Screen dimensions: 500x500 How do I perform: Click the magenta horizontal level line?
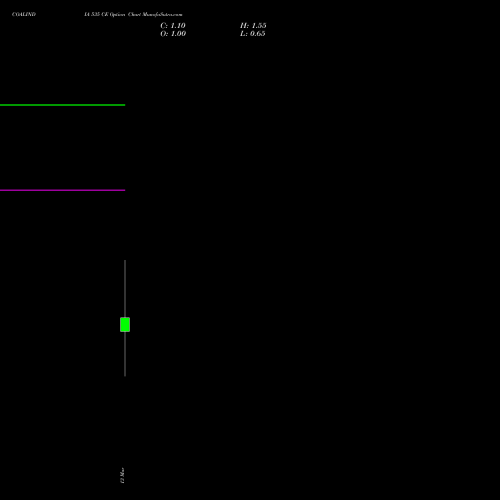click(x=62, y=190)
